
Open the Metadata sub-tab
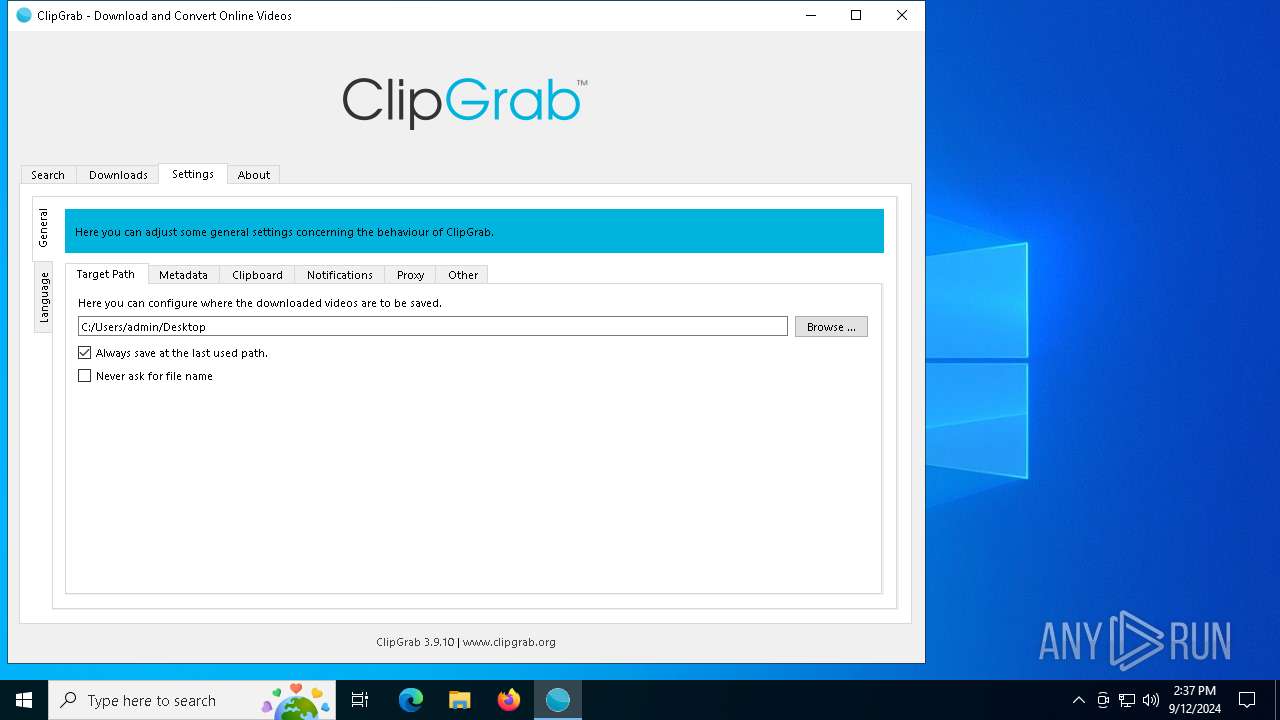pos(183,275)
